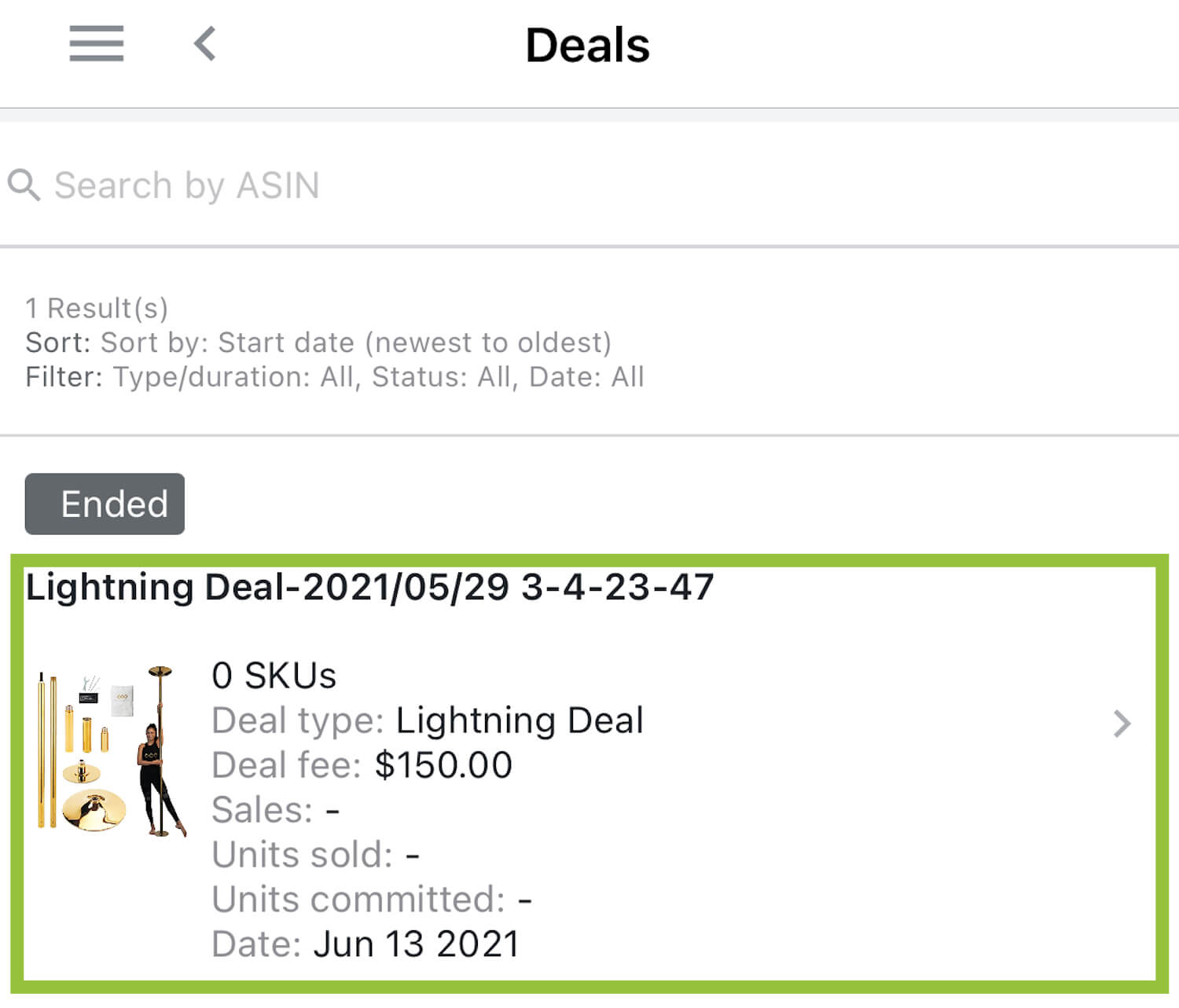This screenshot has height=1008, width=1179.
Task: Click the Sales row
Action: tap(275, 810)
